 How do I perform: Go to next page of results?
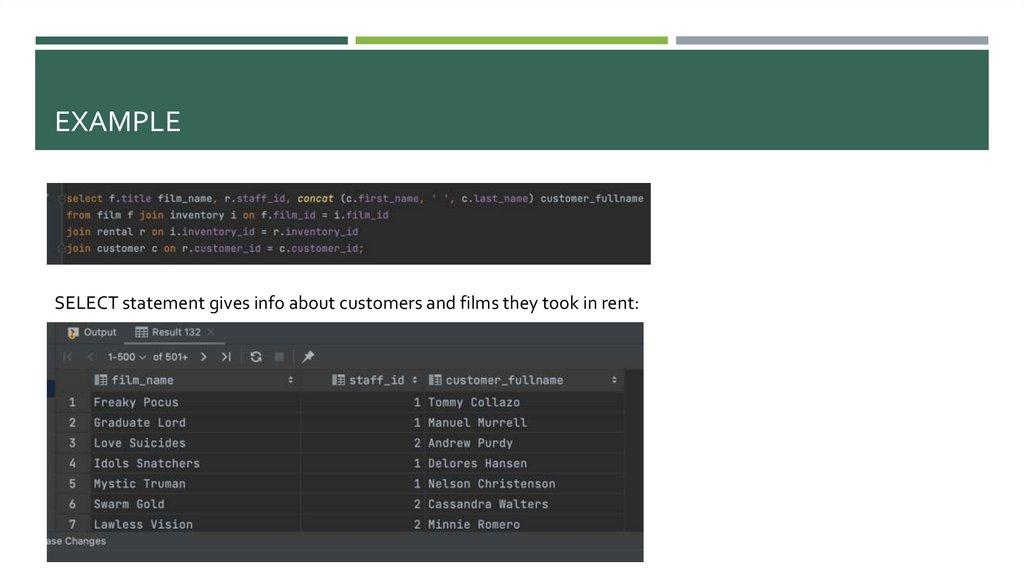coord(204,357)
